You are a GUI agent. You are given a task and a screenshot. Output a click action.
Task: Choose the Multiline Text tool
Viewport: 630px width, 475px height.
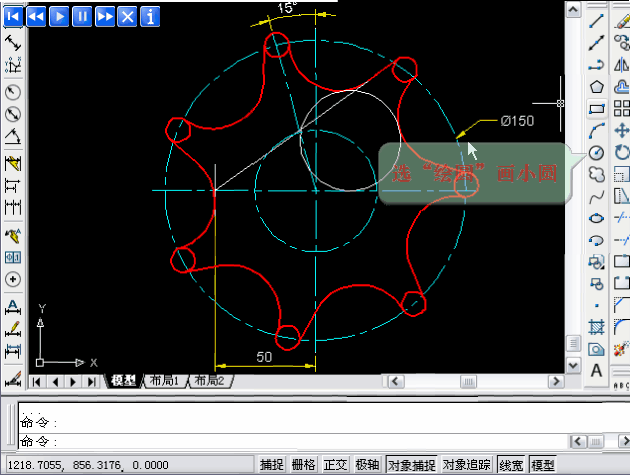597,371
